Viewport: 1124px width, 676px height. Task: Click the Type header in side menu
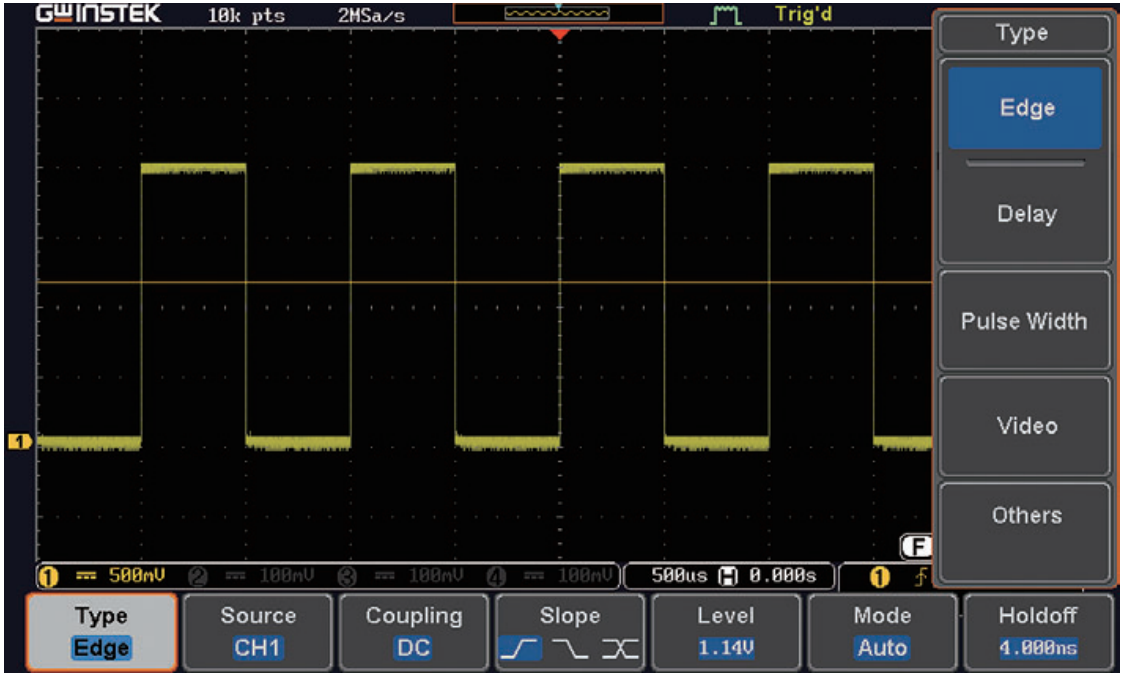pos(1024,33)
